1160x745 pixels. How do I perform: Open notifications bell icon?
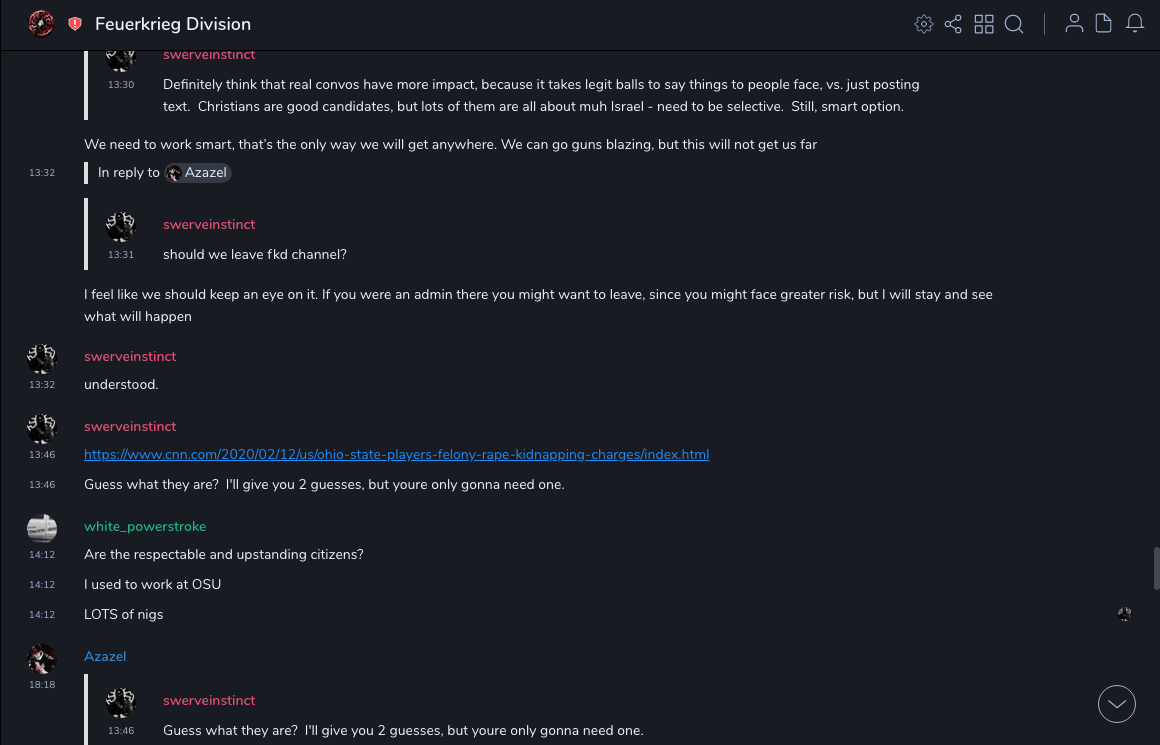(x=1135, y=24)
